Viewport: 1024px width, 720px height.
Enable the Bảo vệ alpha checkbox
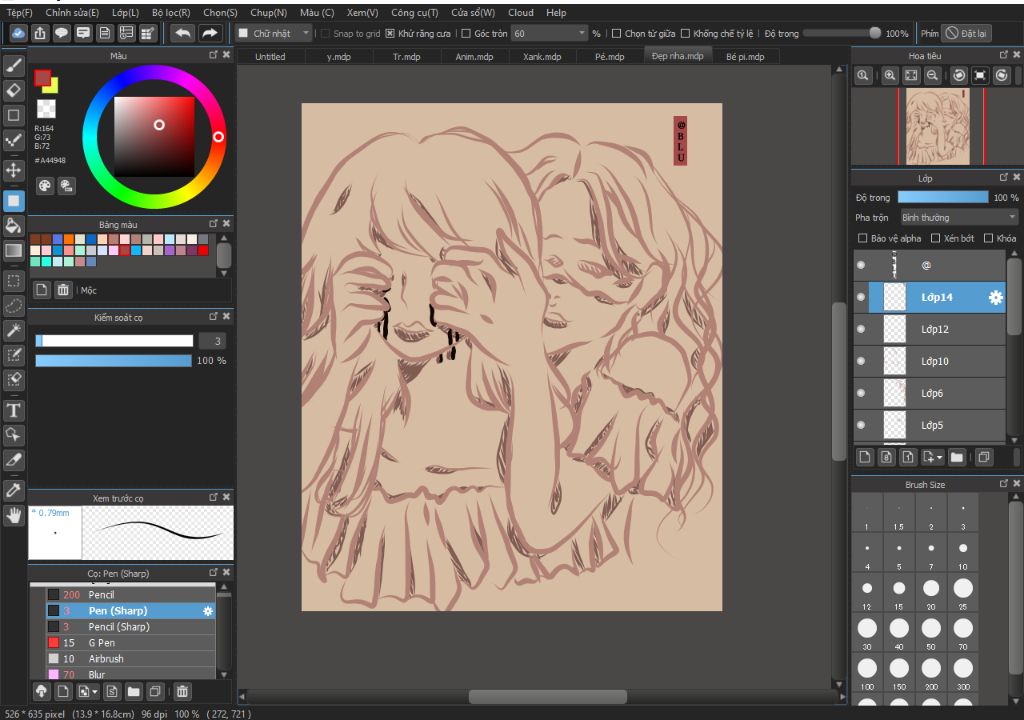862,238
